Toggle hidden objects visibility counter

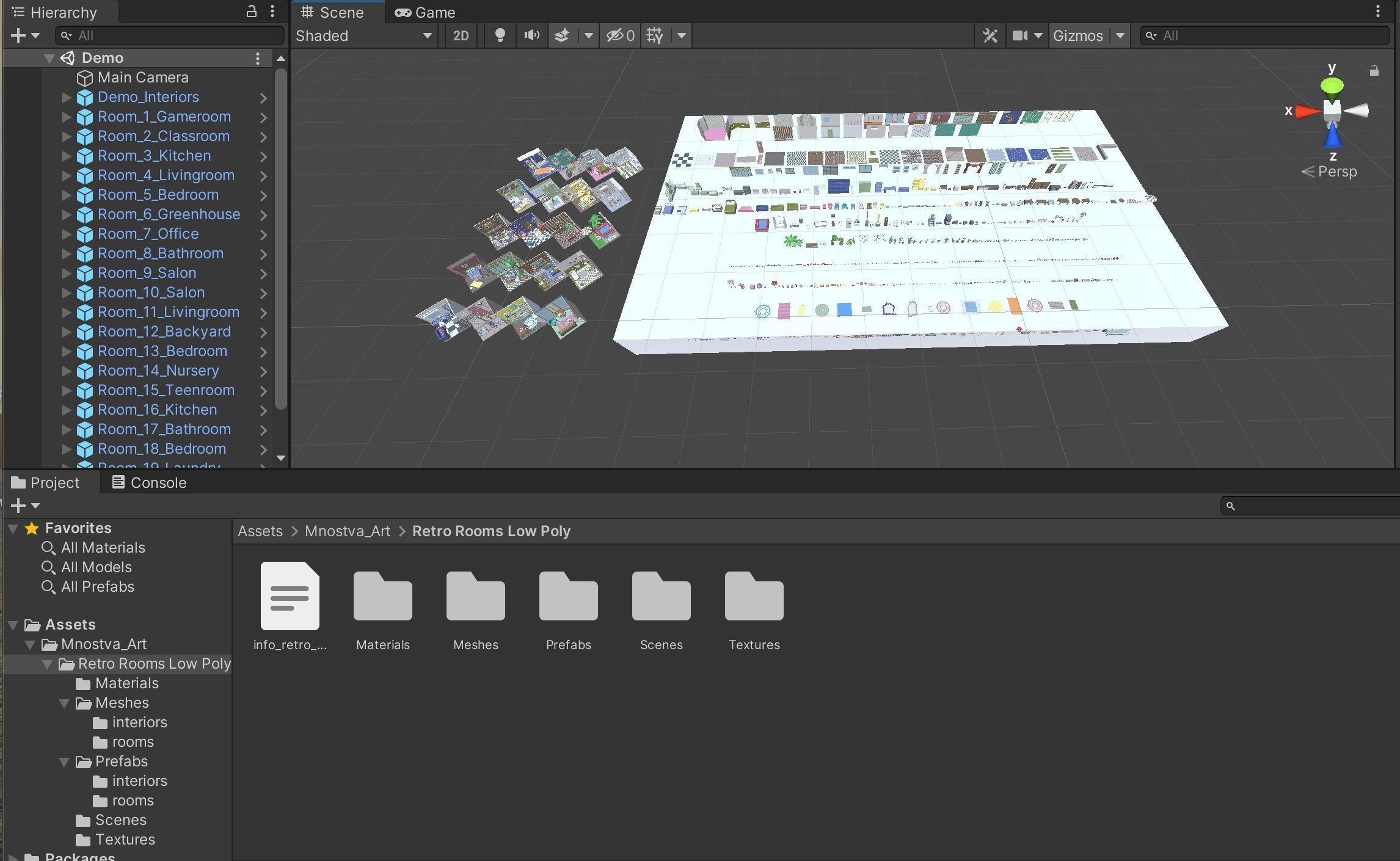coord(619,35)
